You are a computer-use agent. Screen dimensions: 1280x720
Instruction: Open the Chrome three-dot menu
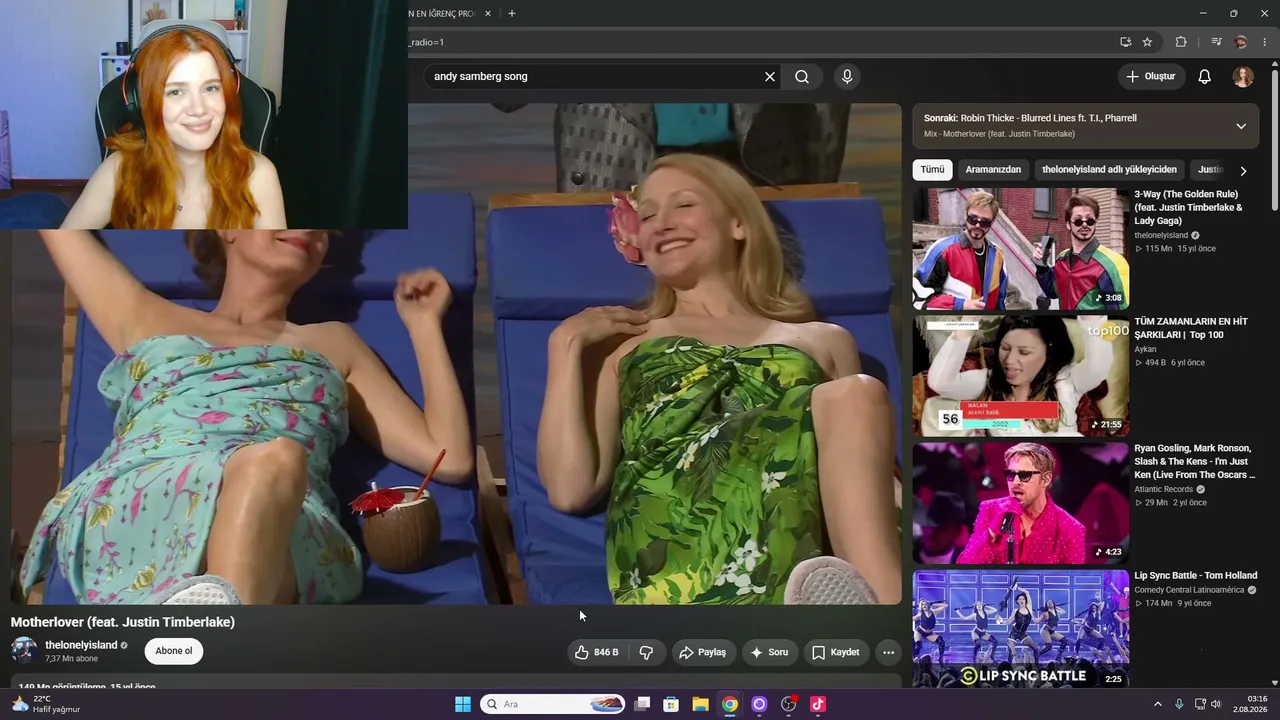pos(1265,42)
